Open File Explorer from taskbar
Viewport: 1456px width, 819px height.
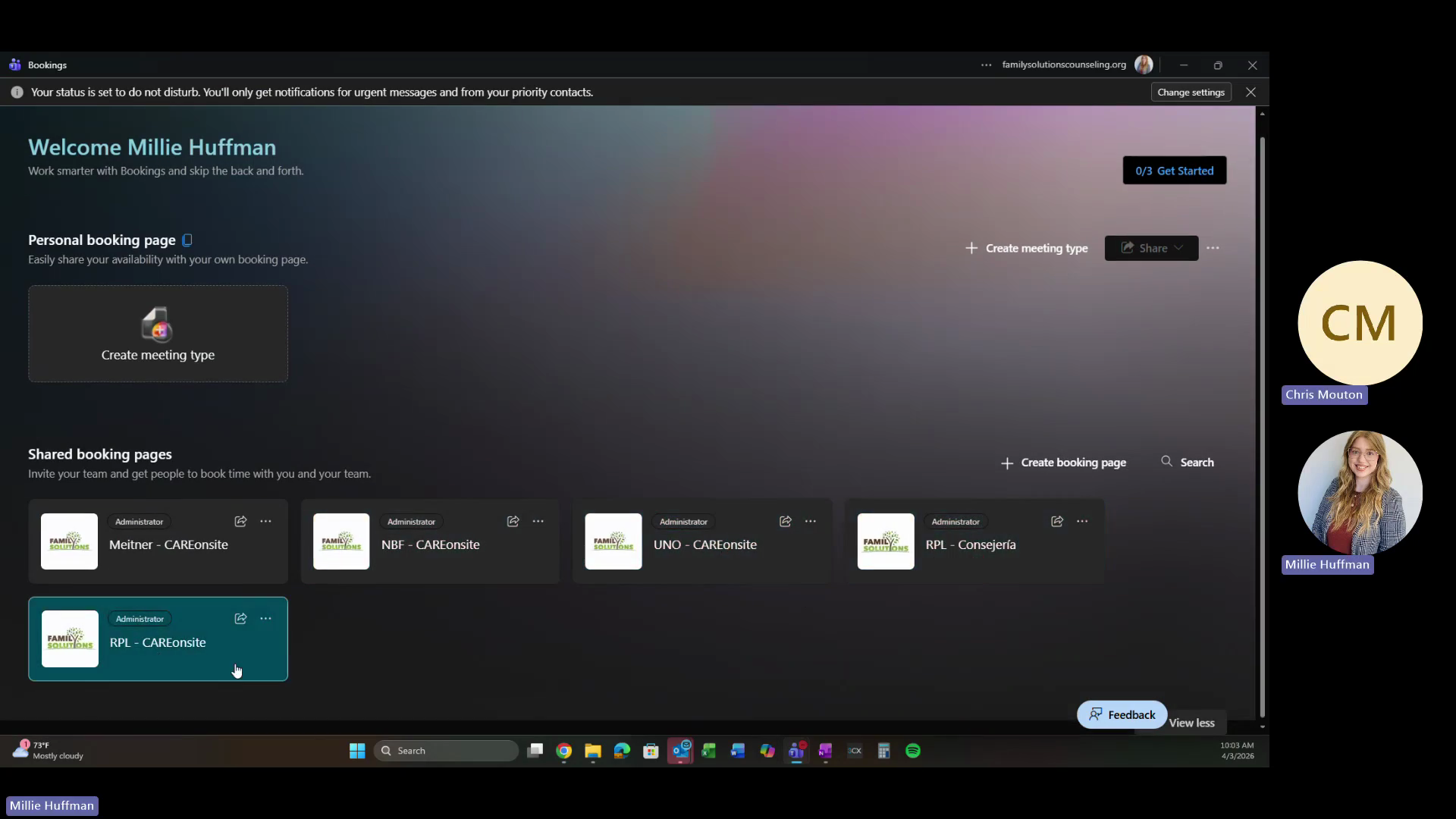593,751
